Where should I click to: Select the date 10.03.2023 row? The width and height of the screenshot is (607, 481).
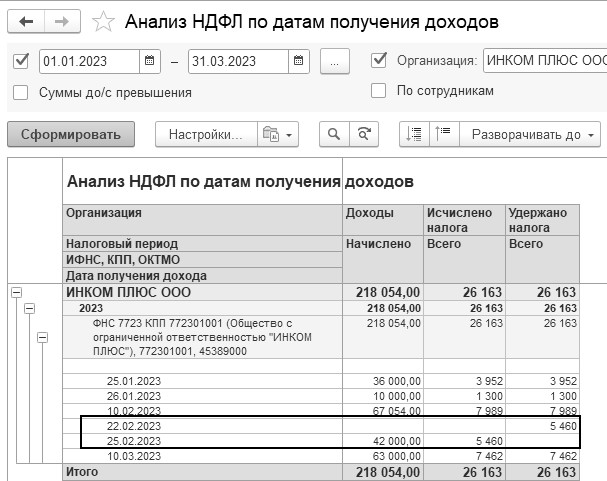point(134,456)
